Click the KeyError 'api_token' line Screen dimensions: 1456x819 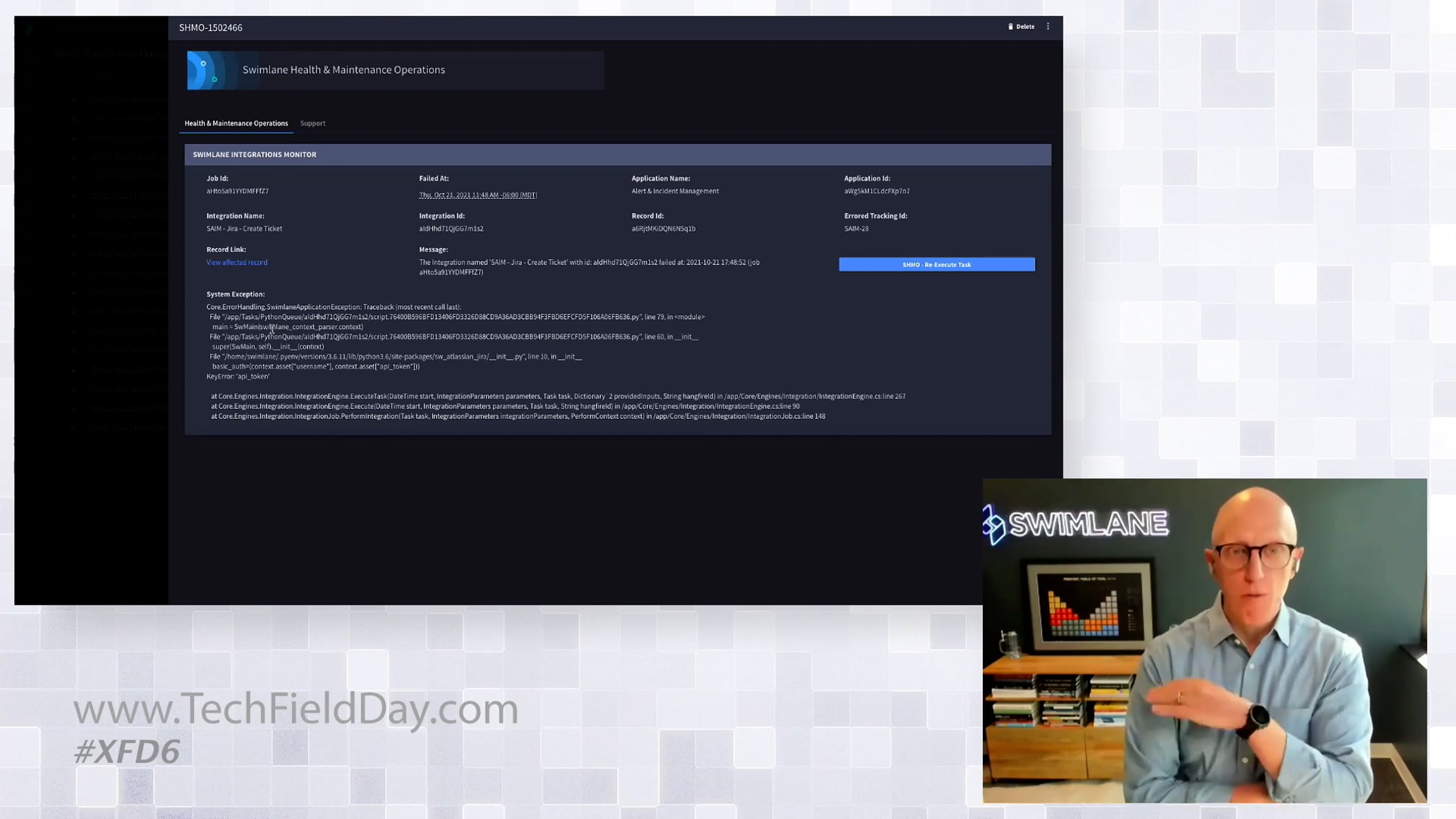(x=238, y=377)
